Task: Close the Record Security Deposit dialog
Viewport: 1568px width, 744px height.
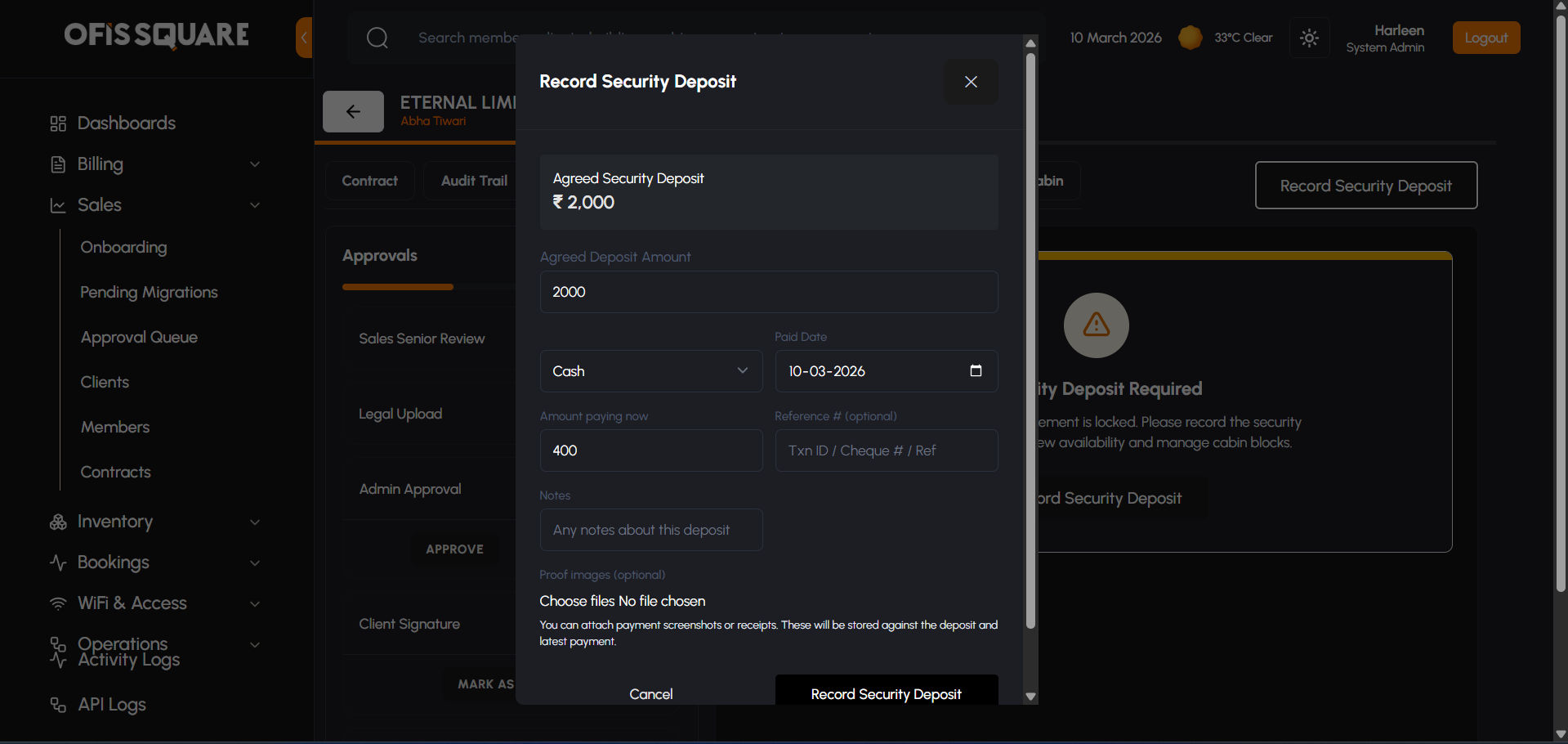Action: click(971, 82)
